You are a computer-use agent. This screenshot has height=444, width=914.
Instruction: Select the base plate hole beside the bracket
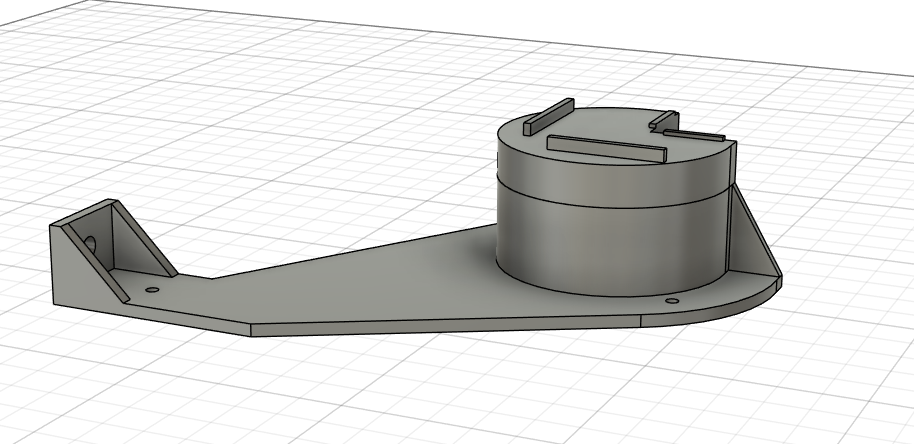[152, 290]
